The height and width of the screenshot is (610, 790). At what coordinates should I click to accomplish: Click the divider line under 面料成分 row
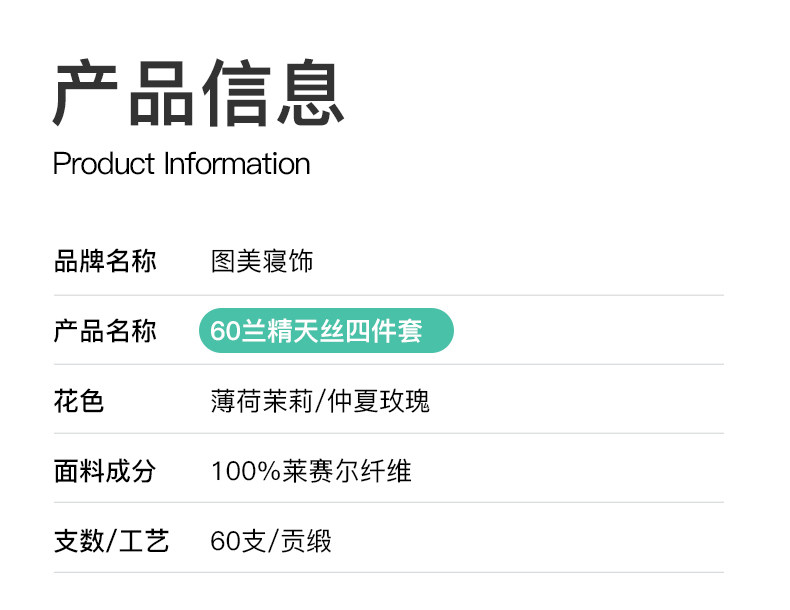pyautogui.click(x=388, y=502)
